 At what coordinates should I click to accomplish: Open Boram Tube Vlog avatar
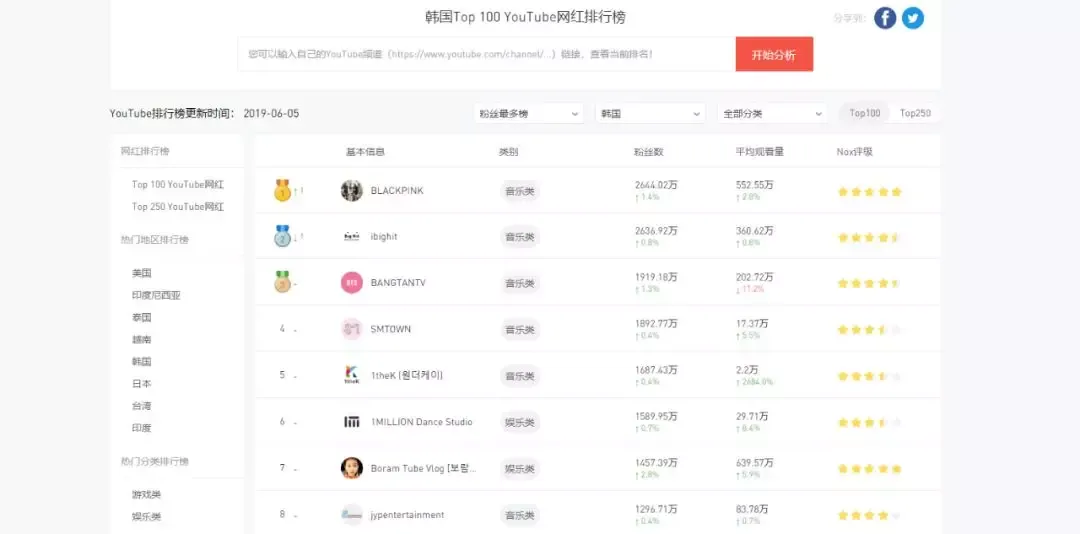352,468
